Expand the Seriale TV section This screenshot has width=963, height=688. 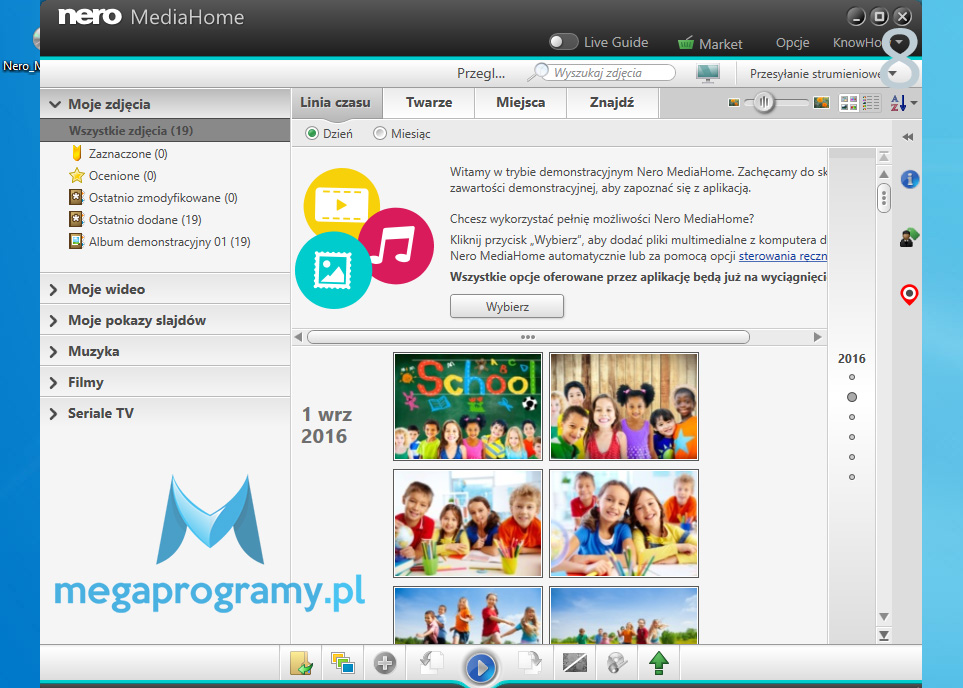(53, 413)
